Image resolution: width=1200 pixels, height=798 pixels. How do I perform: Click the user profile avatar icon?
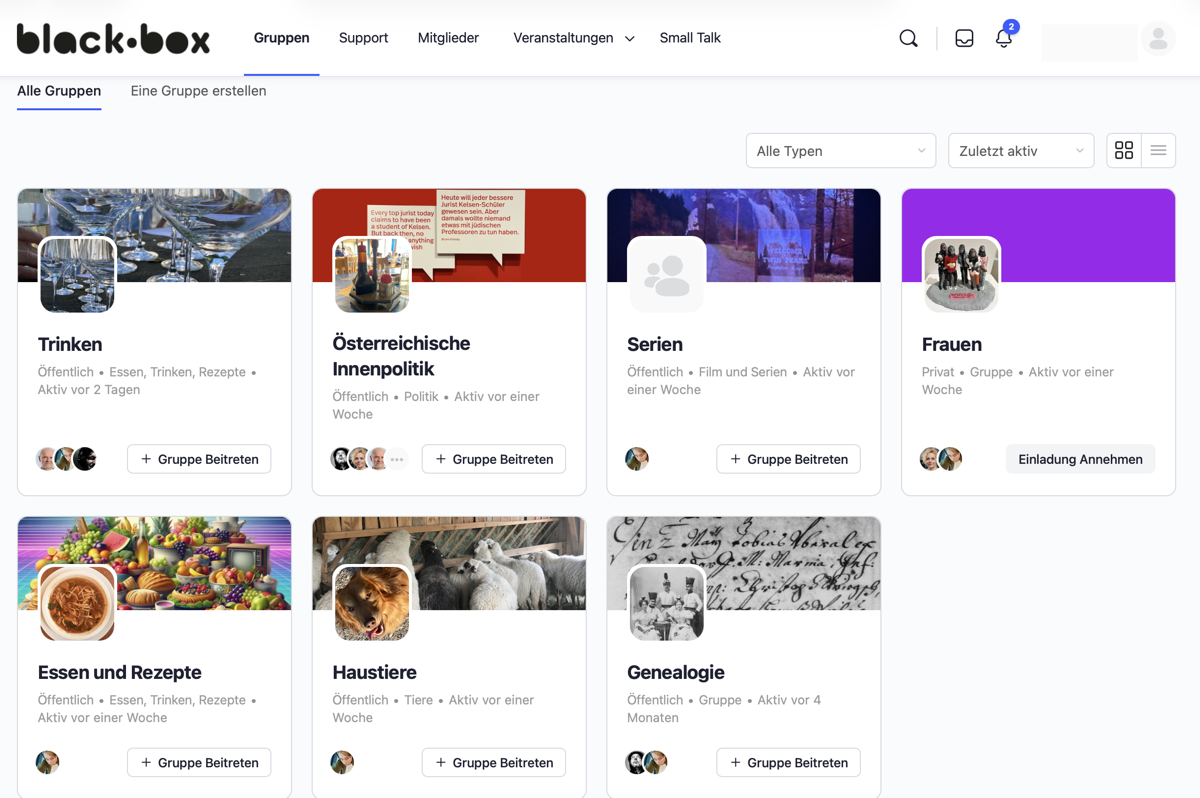click(x=1158, y=39)
